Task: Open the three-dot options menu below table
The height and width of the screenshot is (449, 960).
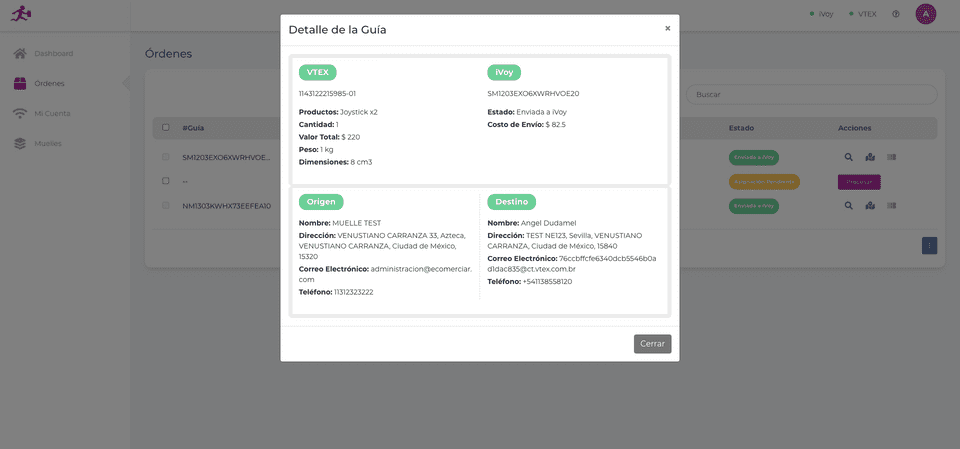Action: (x=929, y=244)
